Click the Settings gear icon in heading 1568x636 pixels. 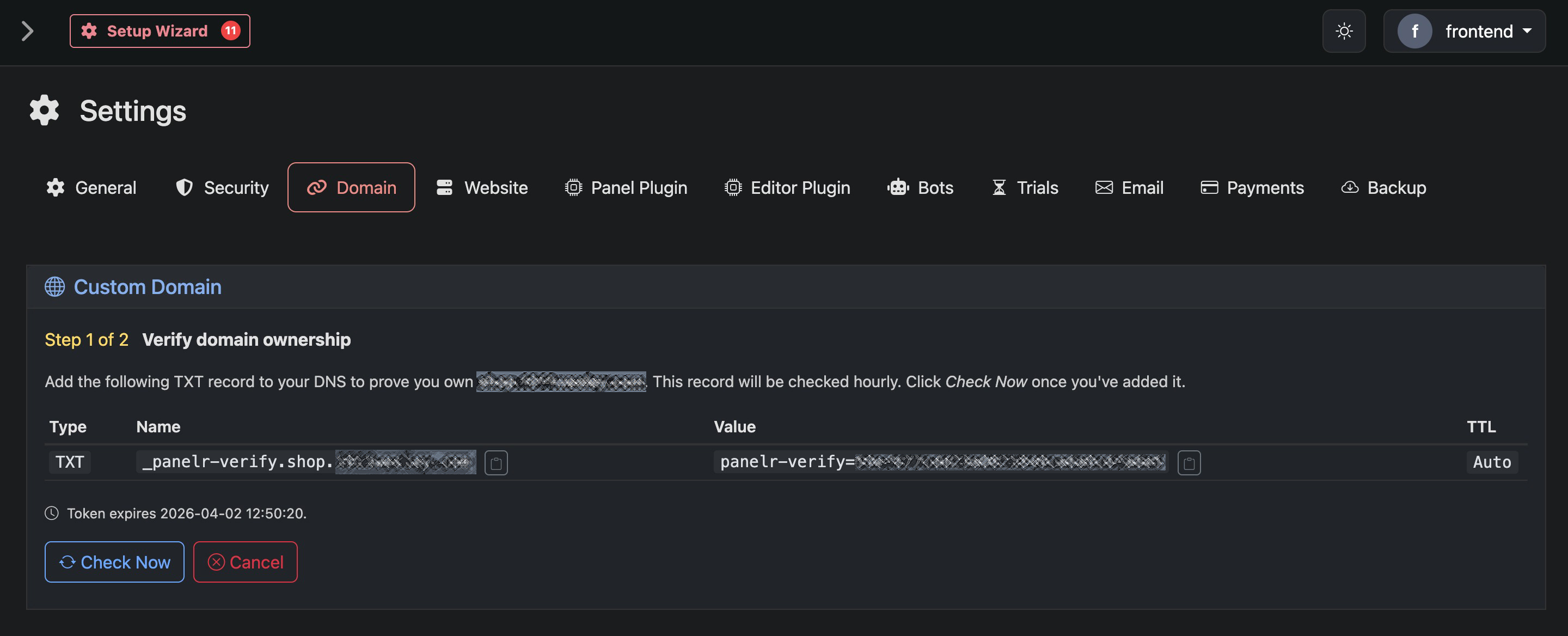45,110
